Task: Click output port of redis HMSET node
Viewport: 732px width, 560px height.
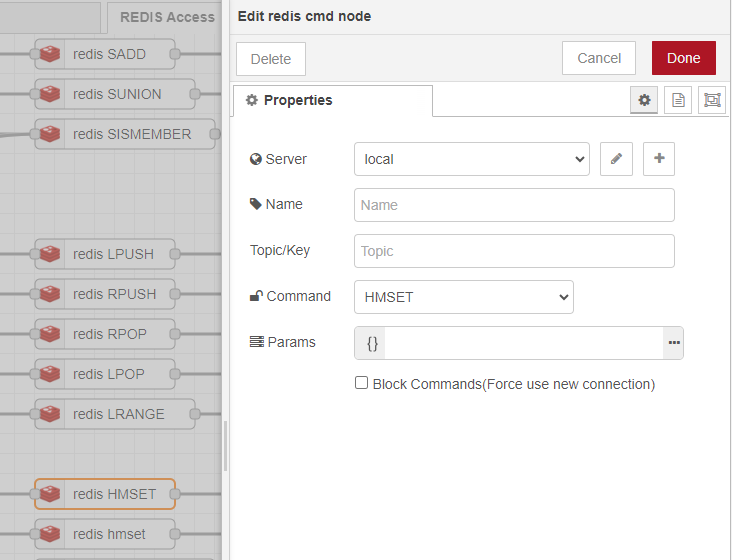Action: [175, 494]
